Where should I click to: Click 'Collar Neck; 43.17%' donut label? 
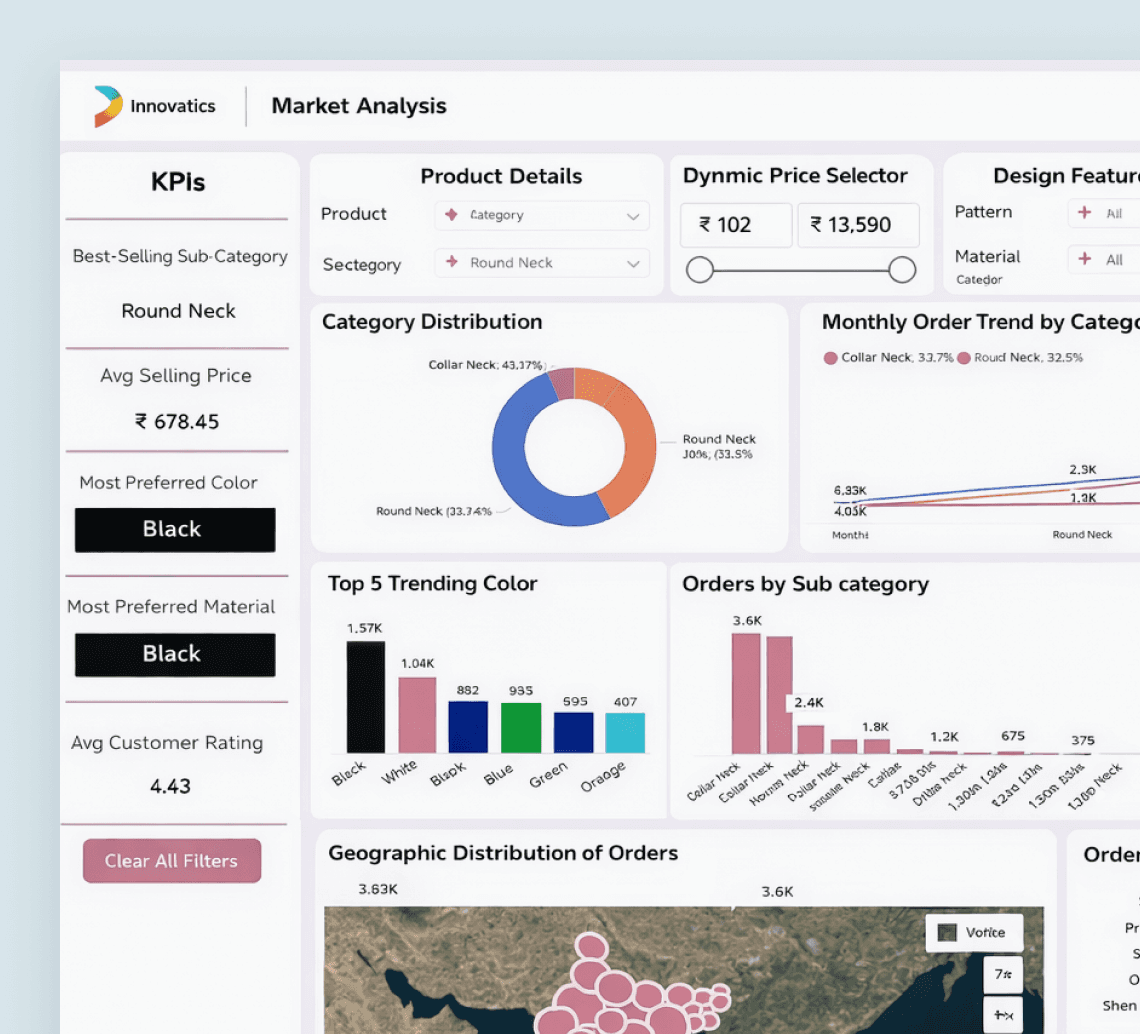486,365
